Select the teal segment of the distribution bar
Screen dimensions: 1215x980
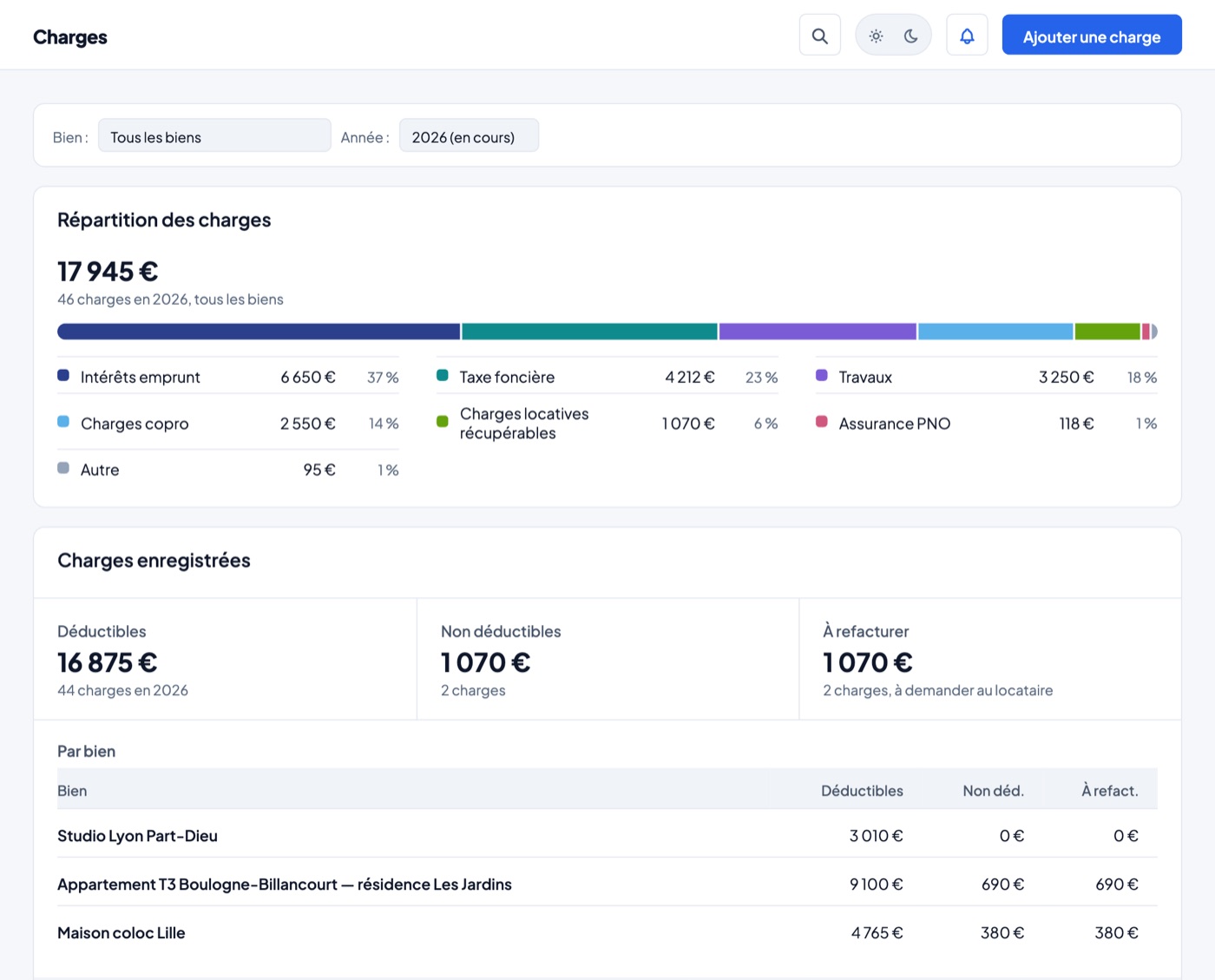(x=589, y=332)
